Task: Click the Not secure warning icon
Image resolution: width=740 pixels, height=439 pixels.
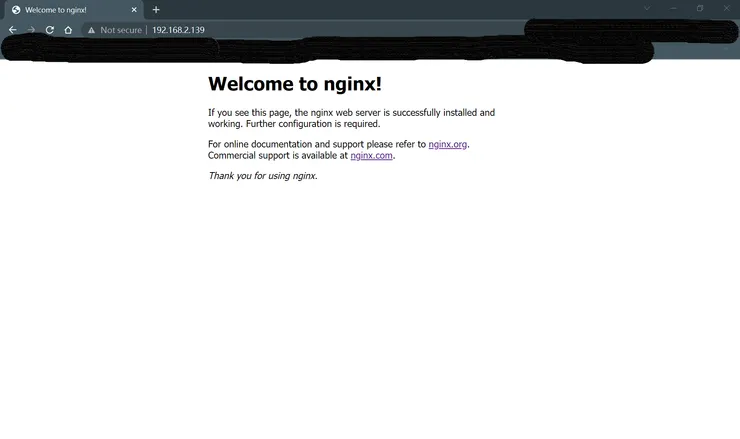Action: click(92, 30)
